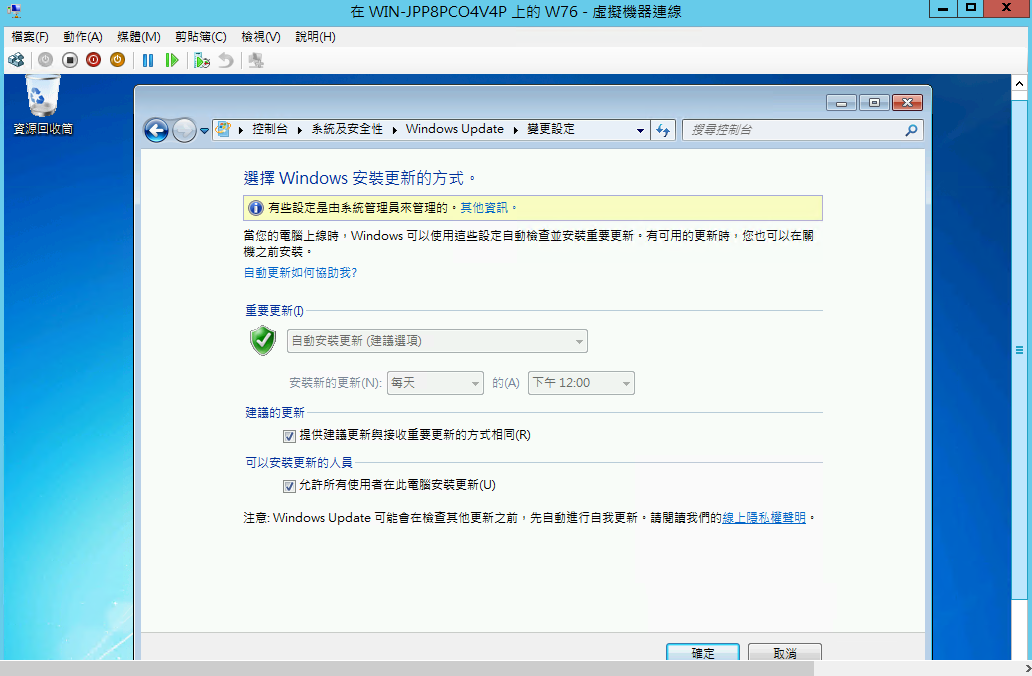This screenshot has height=676, width=1032.
Task: Close the Windows Update settings window
Action: [908, 103]
